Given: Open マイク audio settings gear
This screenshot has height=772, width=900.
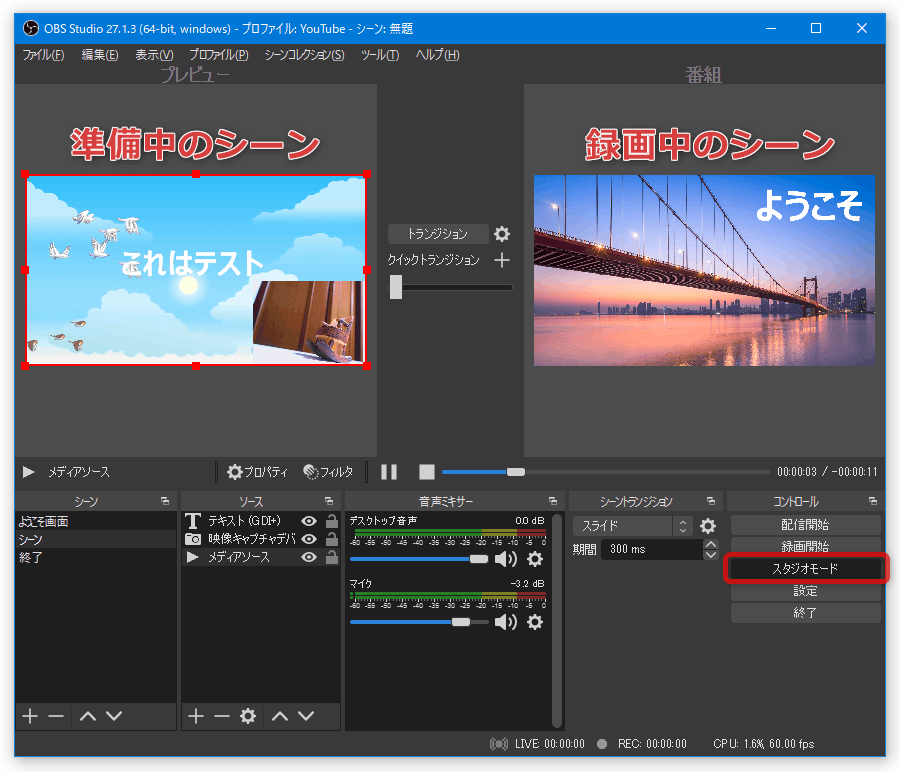Looking at the screenshot, I should 535,622.
